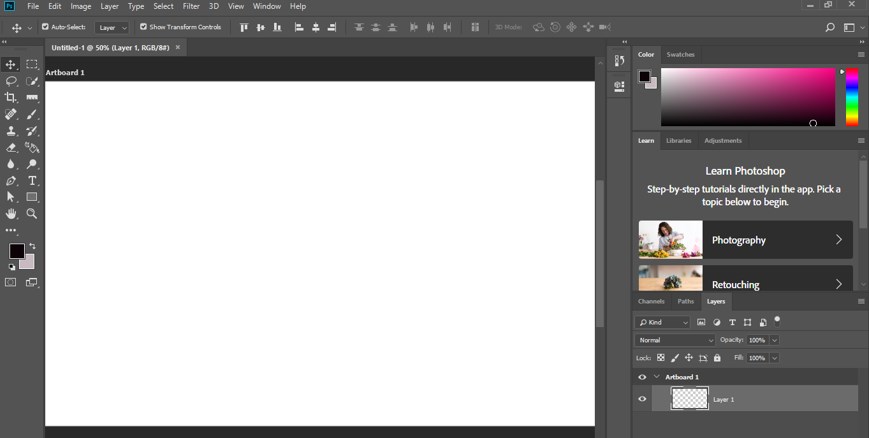Image resolution: width=869 pixels, height=438 pixels.
Task: Select the Paint Bucket tool
Action: (32, 147)
